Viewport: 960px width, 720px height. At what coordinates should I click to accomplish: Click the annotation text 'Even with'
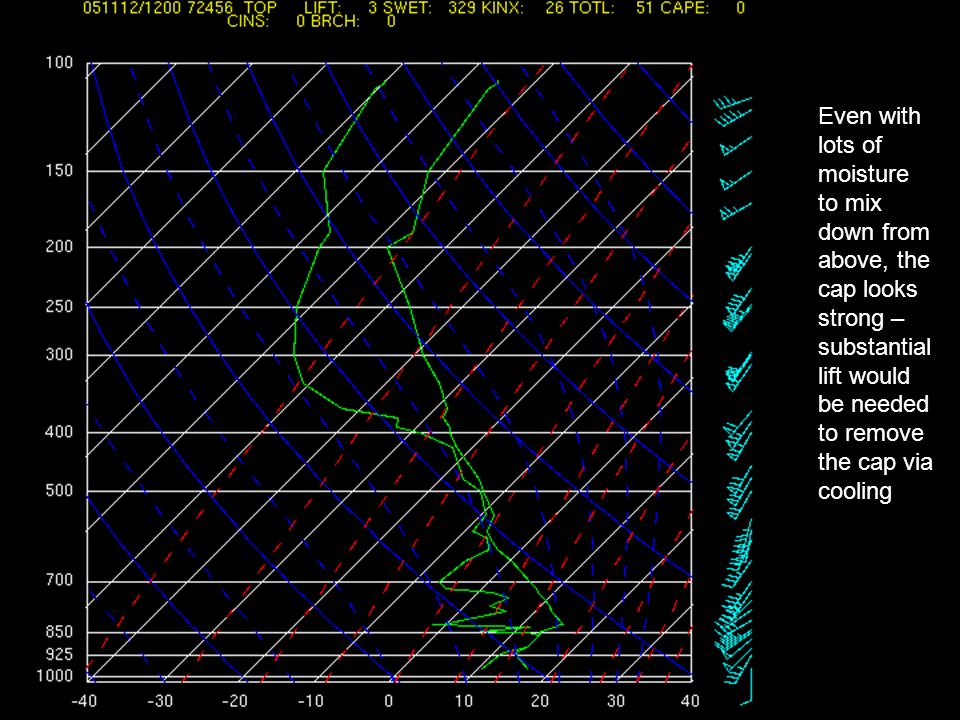click(x=869, y=116)
